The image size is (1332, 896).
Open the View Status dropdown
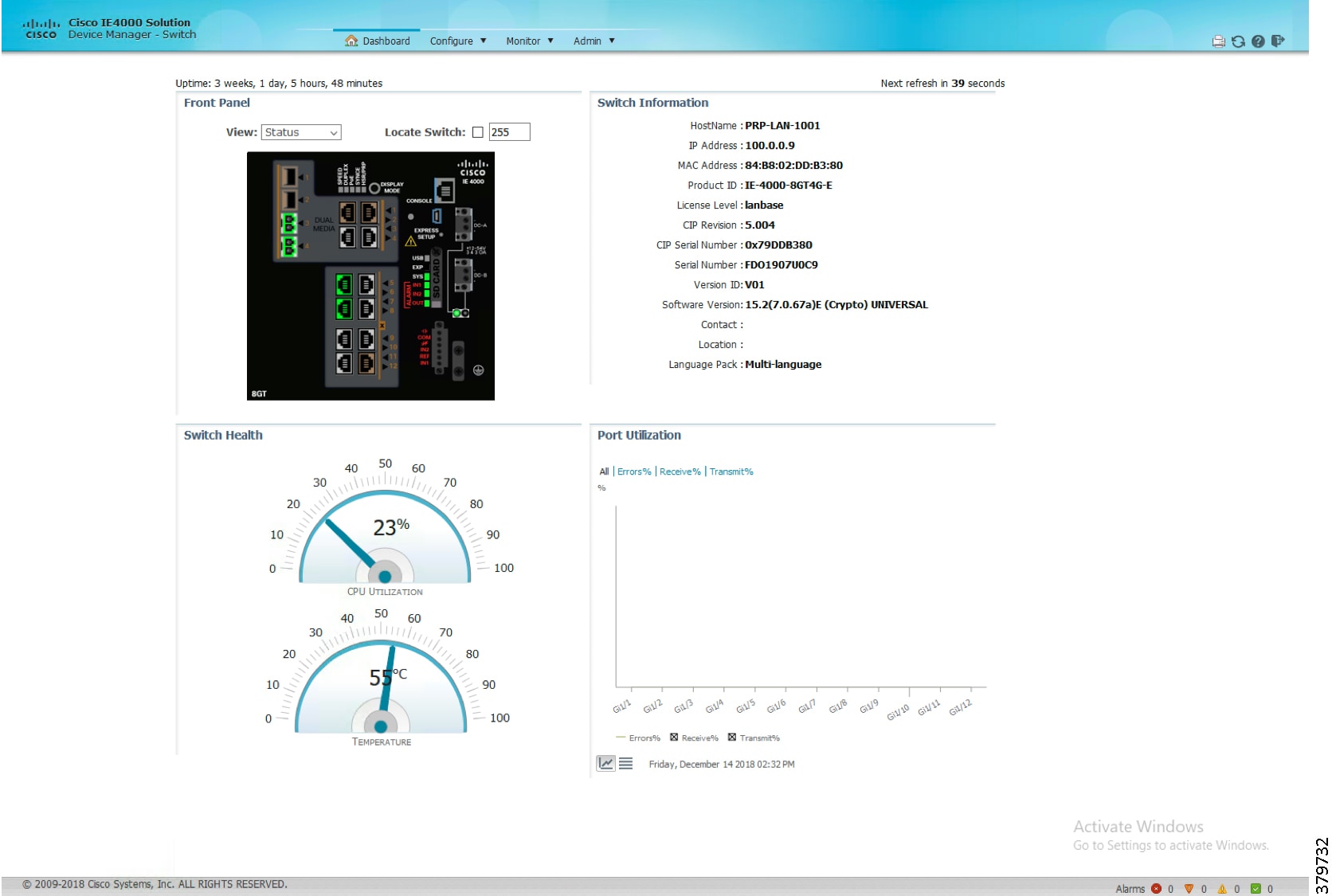click(x=301, y=132)
